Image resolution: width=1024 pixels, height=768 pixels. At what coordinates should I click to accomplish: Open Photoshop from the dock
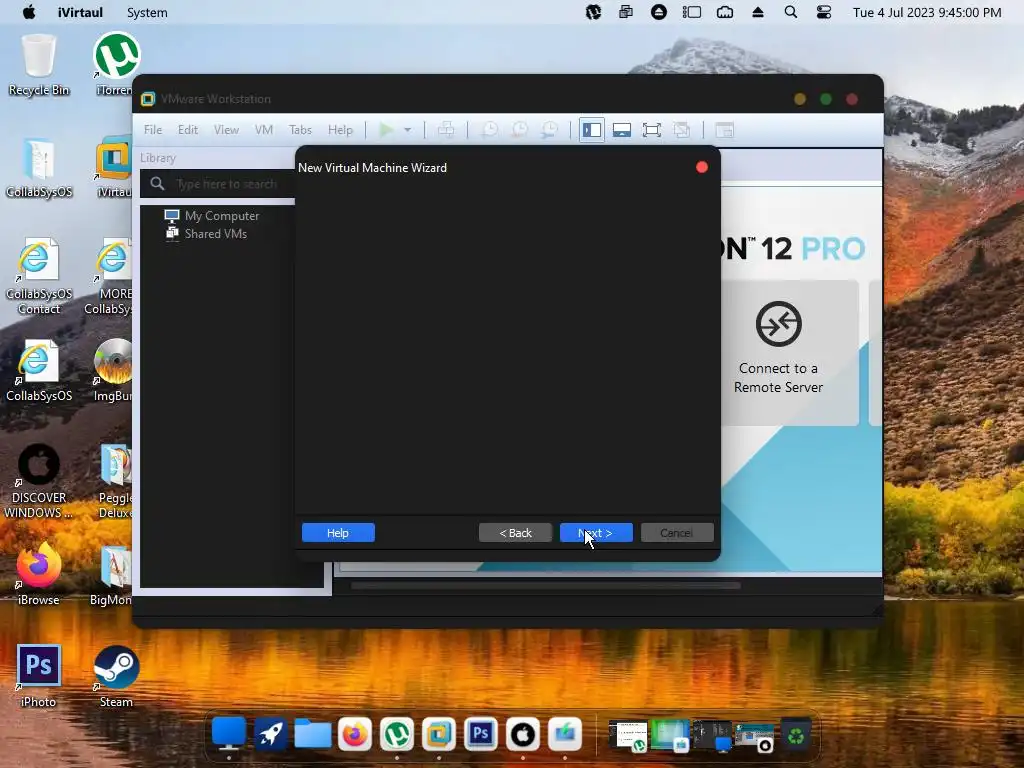pos(481,735)
